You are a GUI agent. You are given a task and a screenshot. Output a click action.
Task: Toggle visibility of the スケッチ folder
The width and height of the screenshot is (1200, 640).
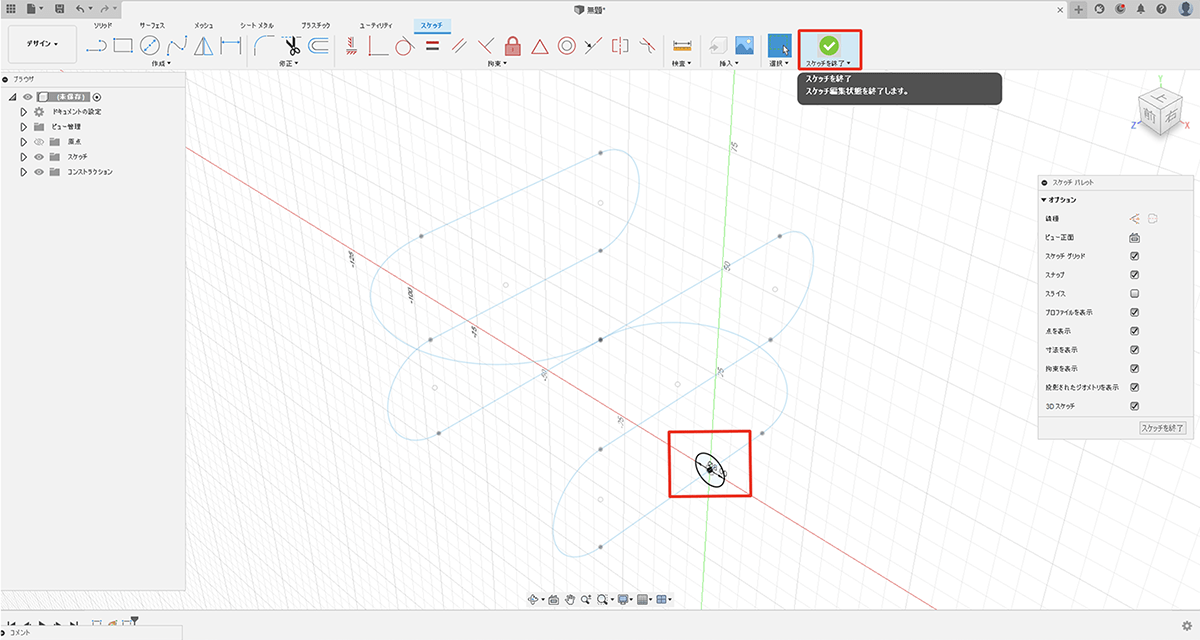[39, 157]
